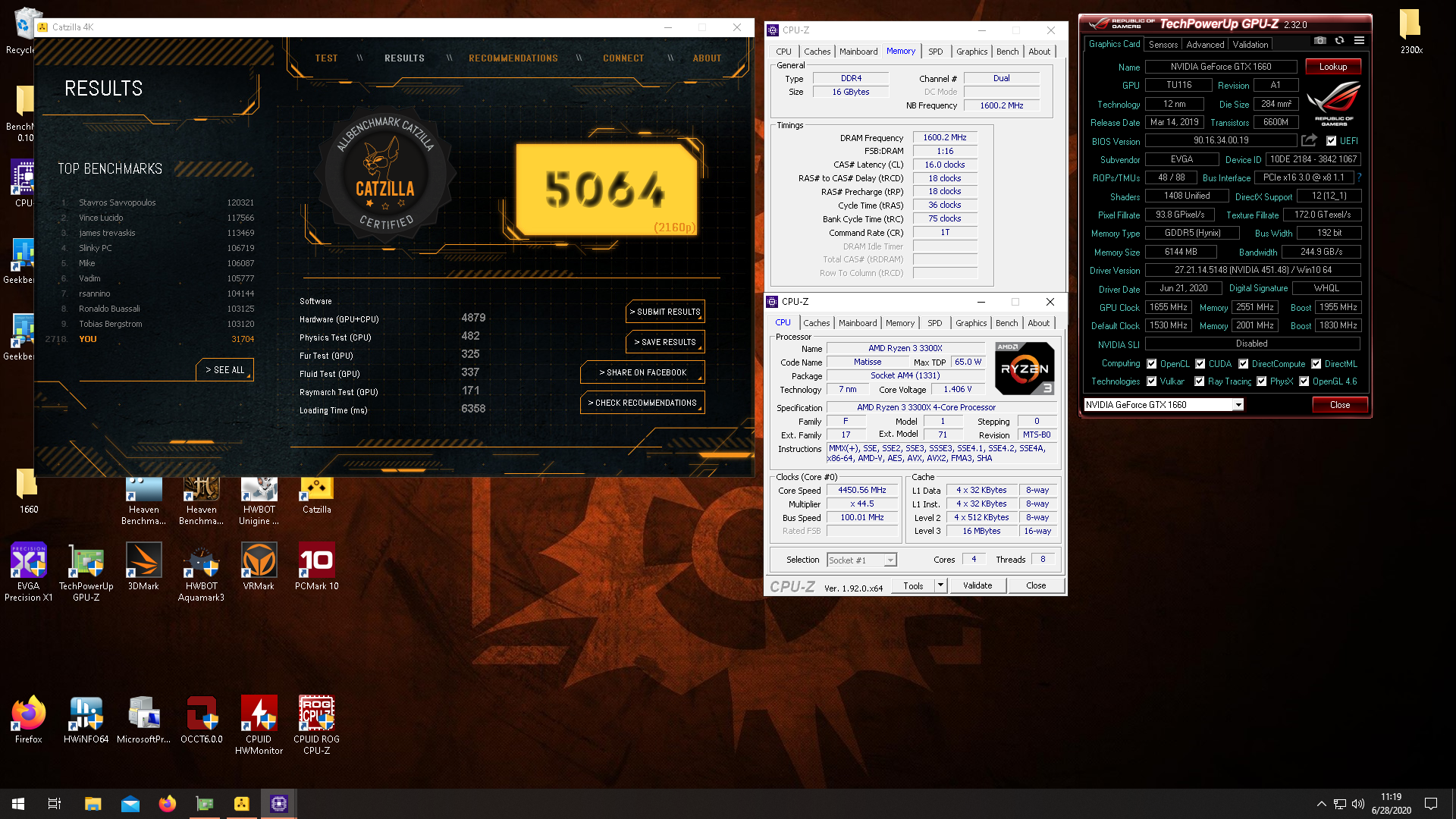1456x819 pixels.
Task: Open Mail app on the taskbar
Action: pyautogui.click(x=130, y=804)
